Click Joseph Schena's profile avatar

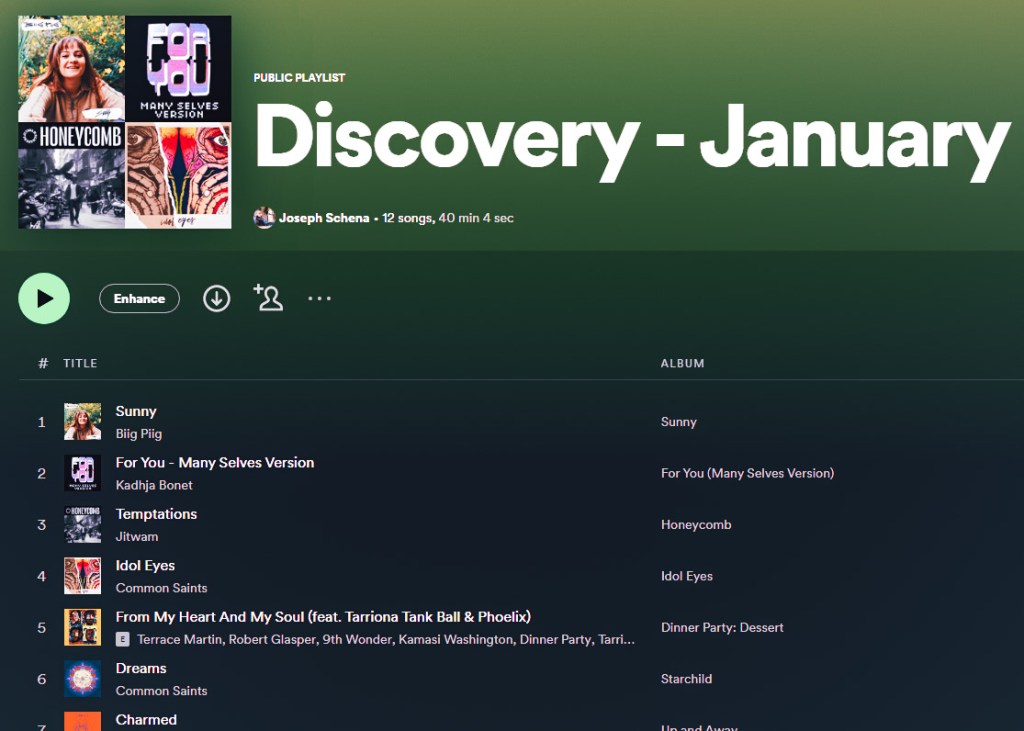[264, 217]
